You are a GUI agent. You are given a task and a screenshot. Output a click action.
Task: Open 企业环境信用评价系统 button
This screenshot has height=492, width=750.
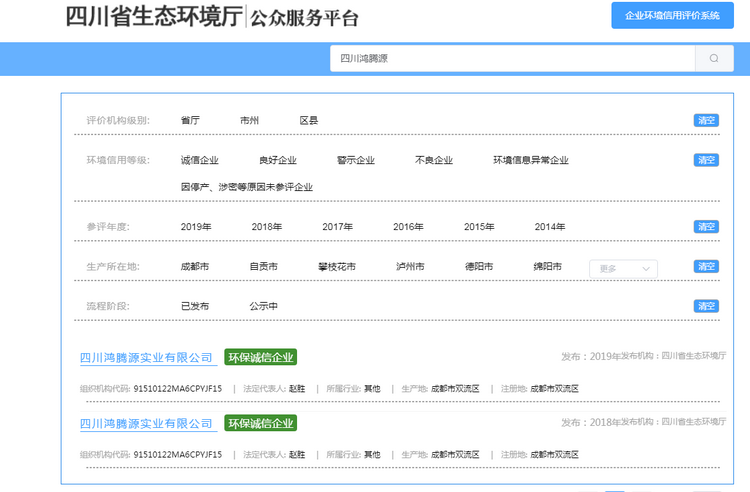671,16
